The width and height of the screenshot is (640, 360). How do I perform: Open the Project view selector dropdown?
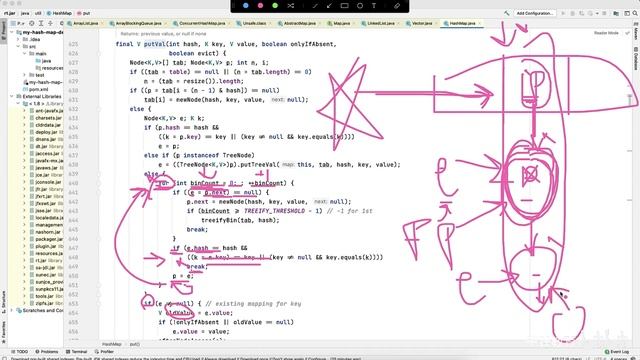18,23
